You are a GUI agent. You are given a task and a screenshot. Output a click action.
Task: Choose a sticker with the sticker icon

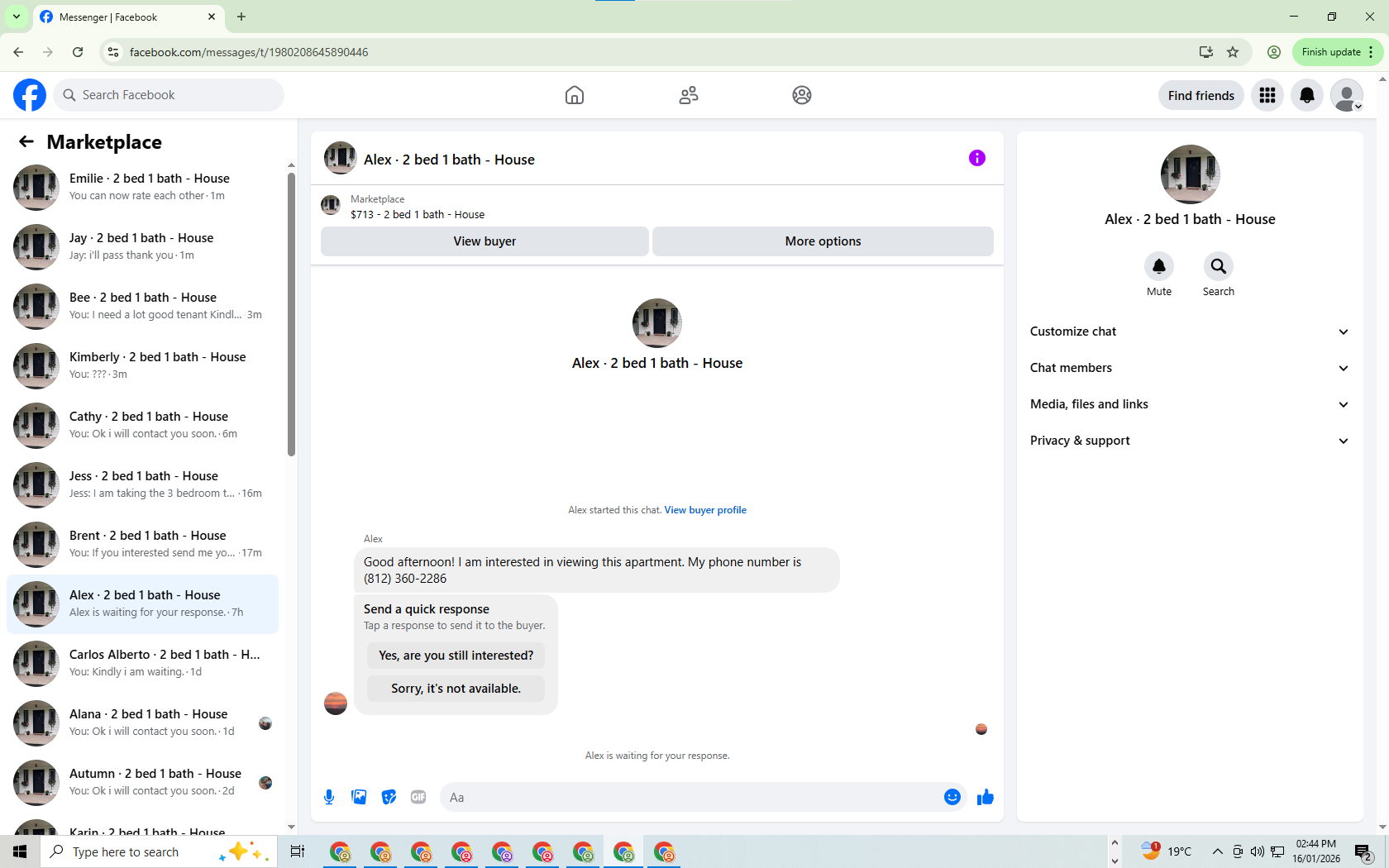[x=389, y=797]
